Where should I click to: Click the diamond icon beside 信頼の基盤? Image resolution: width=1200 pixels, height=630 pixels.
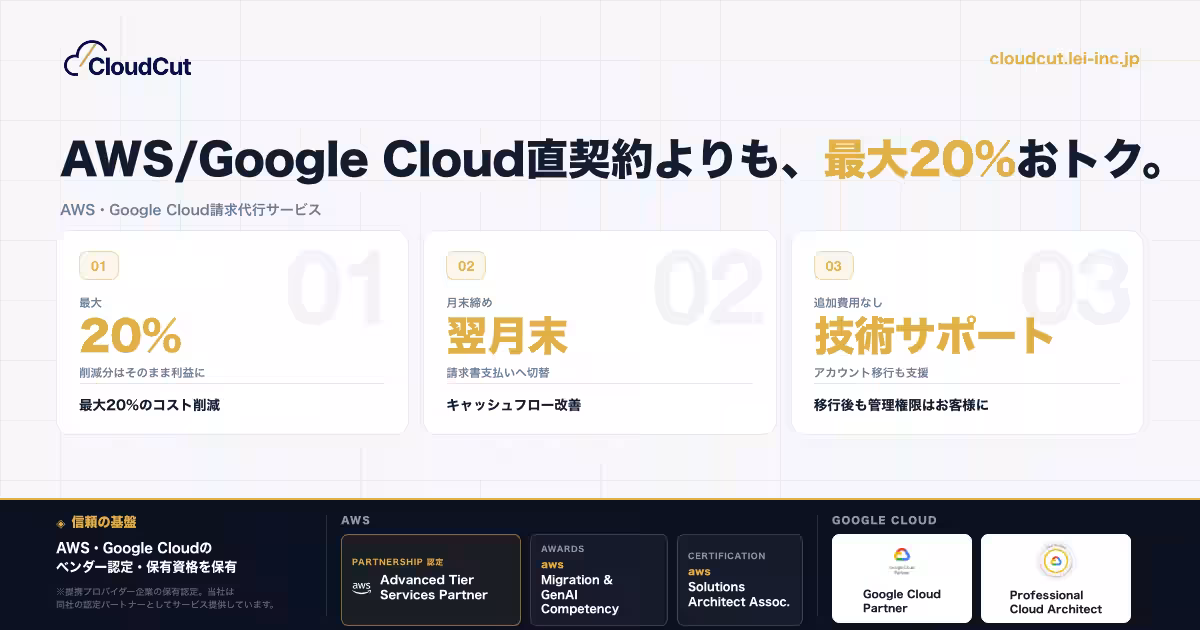(61, 523)
